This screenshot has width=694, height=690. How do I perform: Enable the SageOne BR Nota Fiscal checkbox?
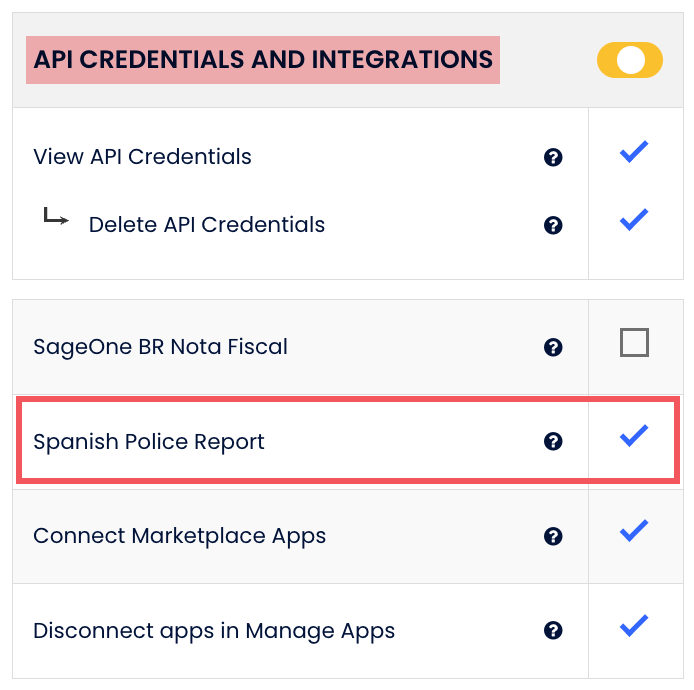pos(634,343)
